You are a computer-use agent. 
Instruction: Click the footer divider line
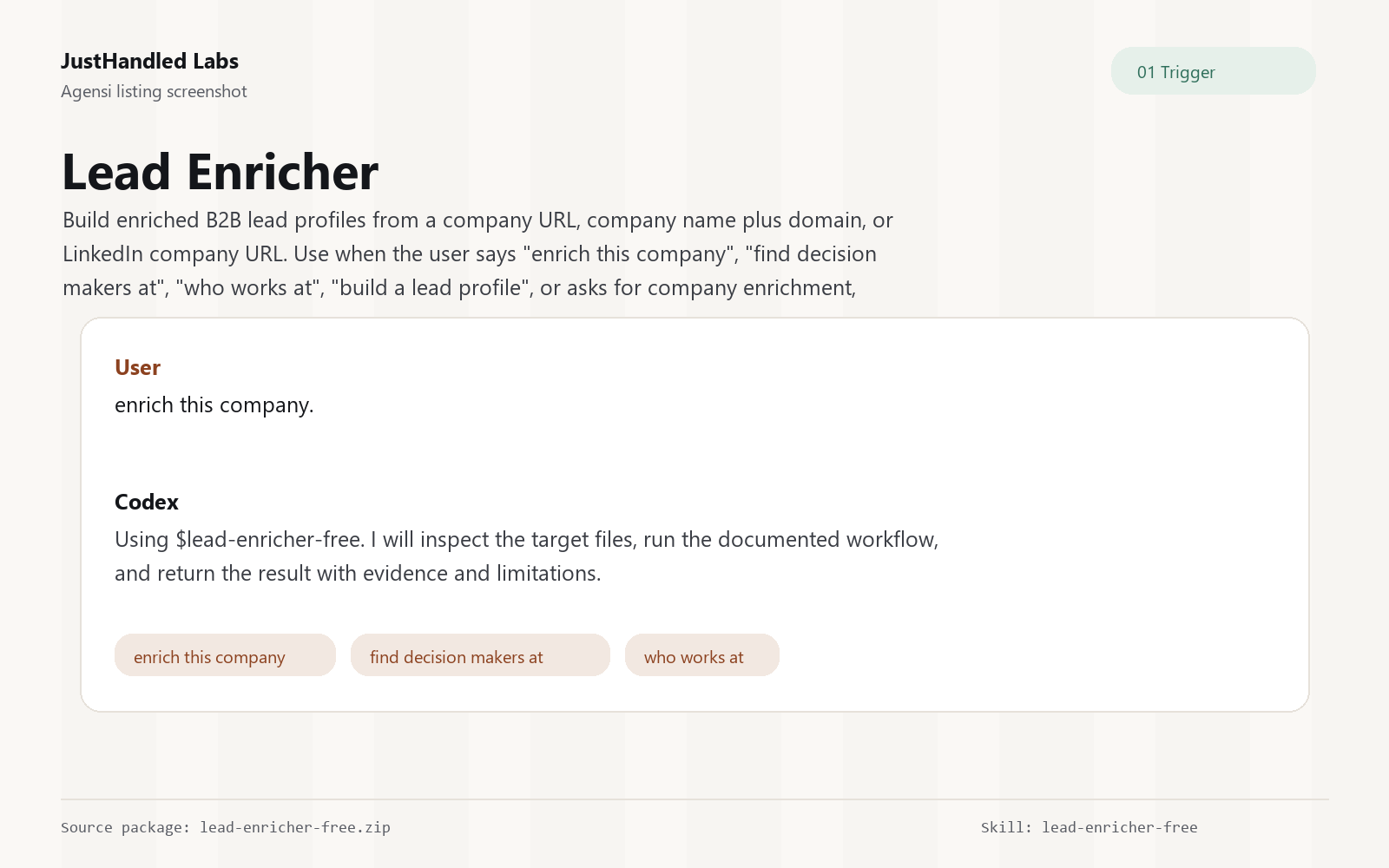tap(694, 799)
